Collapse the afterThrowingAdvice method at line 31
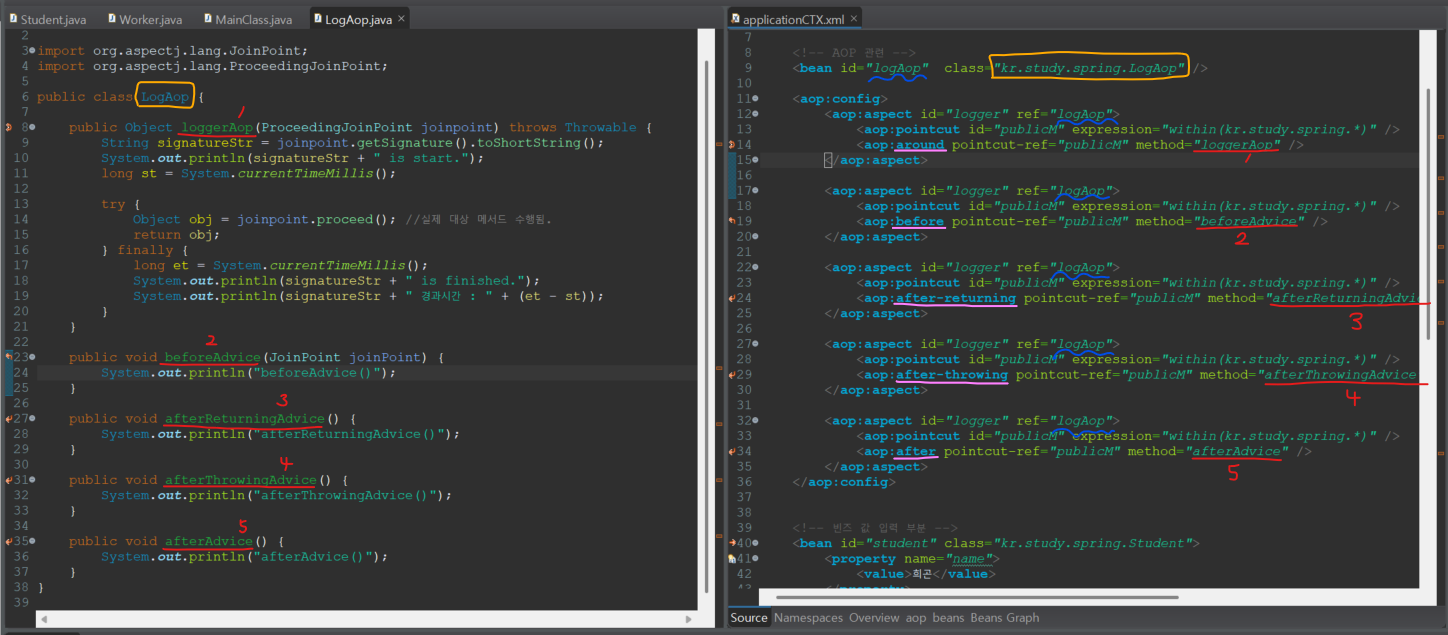 [33, 480]
